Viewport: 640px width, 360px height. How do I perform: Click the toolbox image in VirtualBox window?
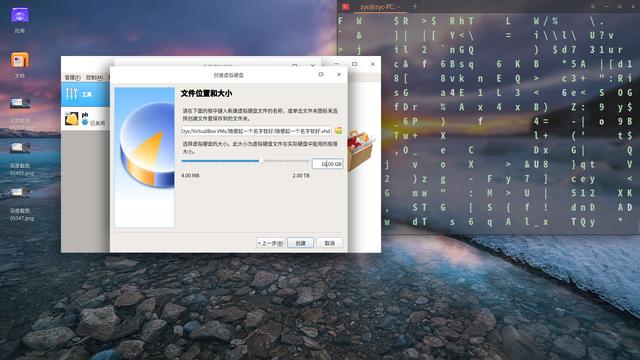[x=361, y=150]
